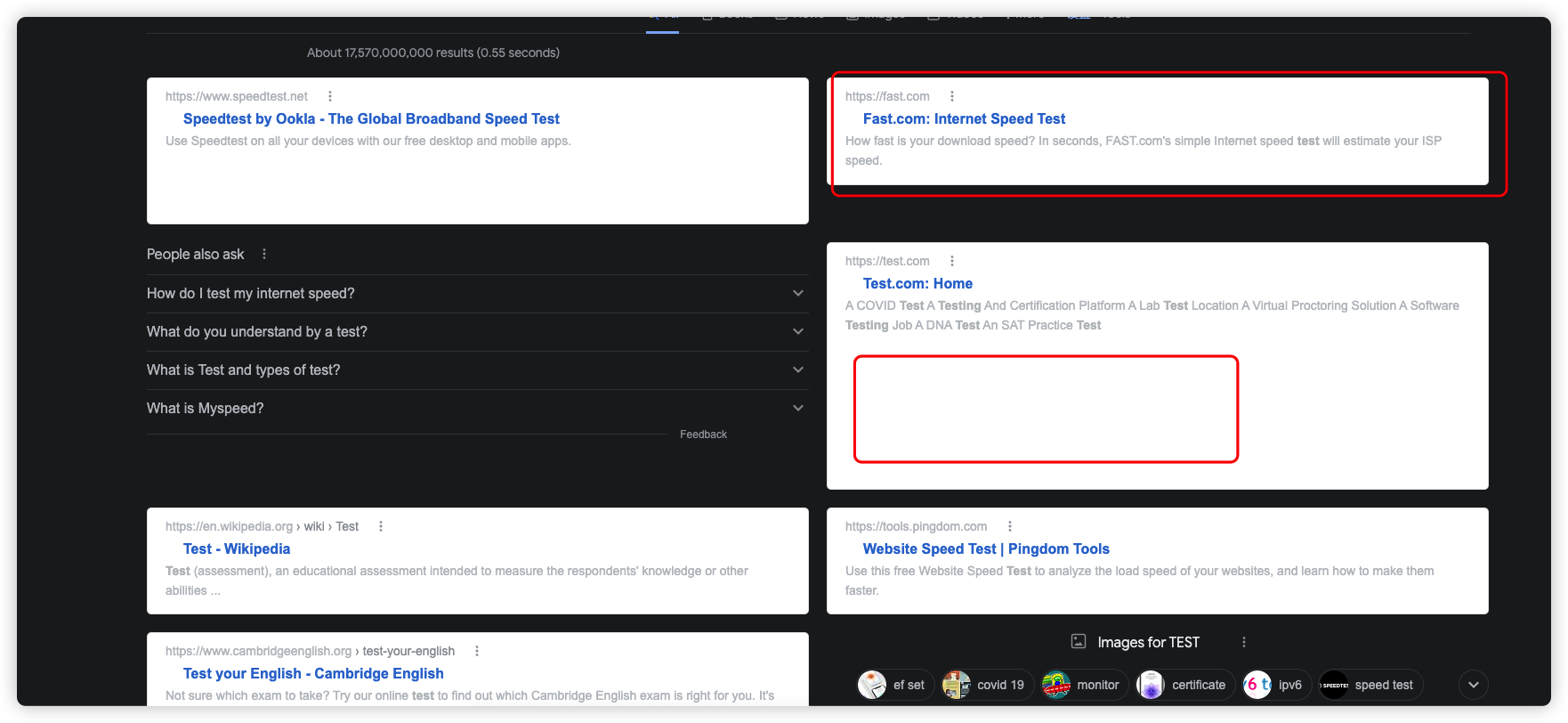
Task: Click the cambridgeenglish.org › test-your-english breadcrumb
Action: (x=310, y=651)
